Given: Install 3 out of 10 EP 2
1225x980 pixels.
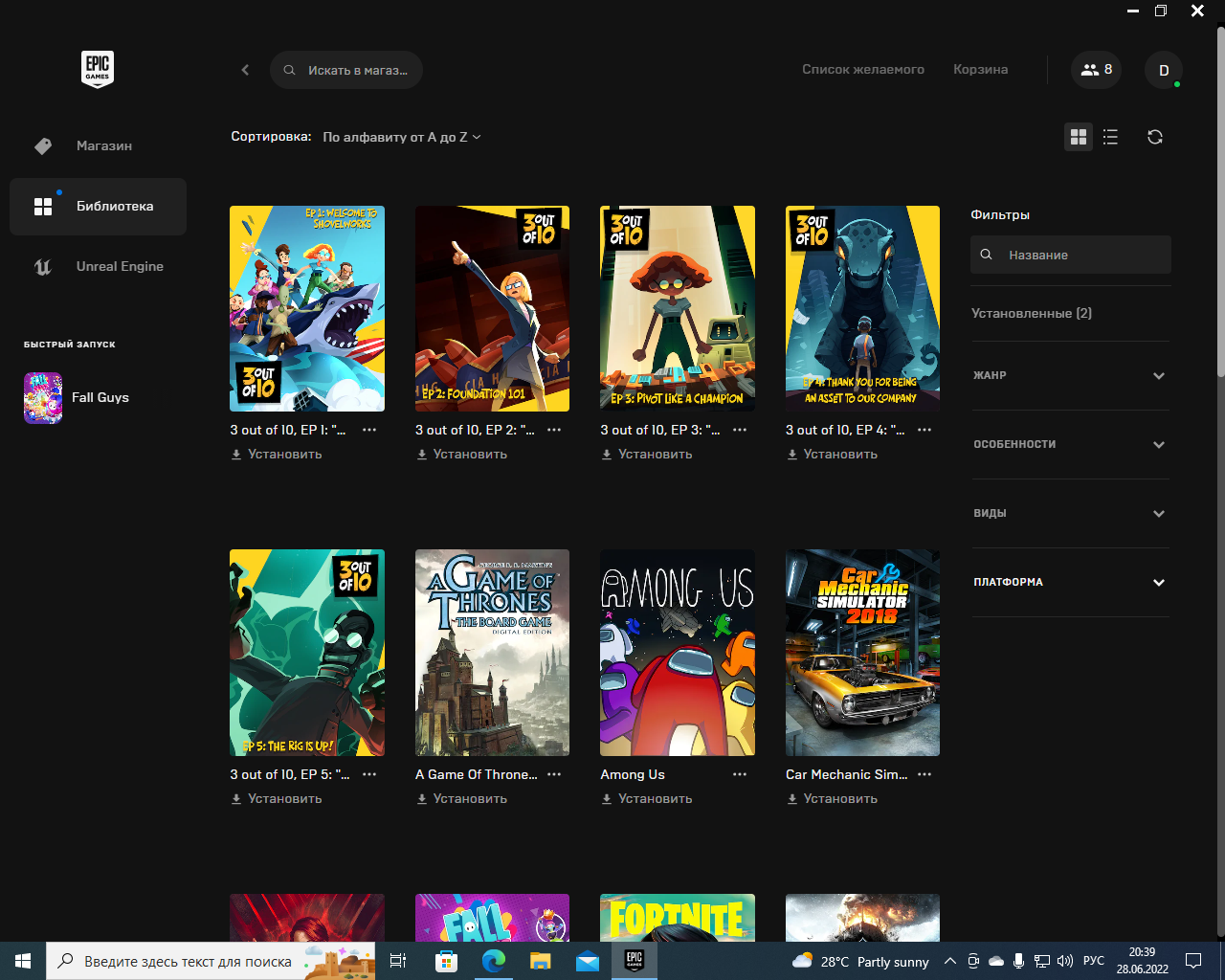Looking at the screenshot, I should [461, 455].
